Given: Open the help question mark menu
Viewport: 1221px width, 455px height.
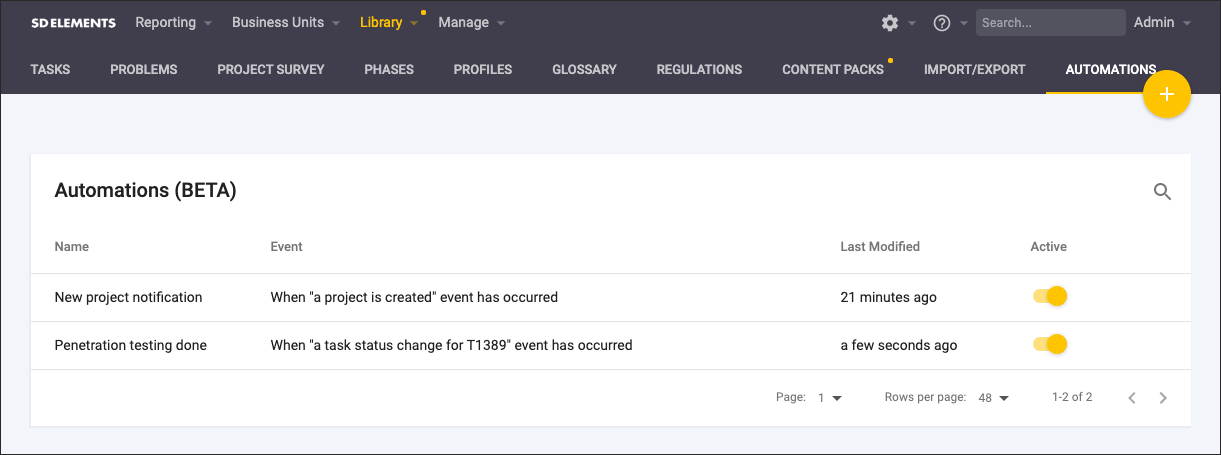Looking at the screenshot, I should [941, 23].
